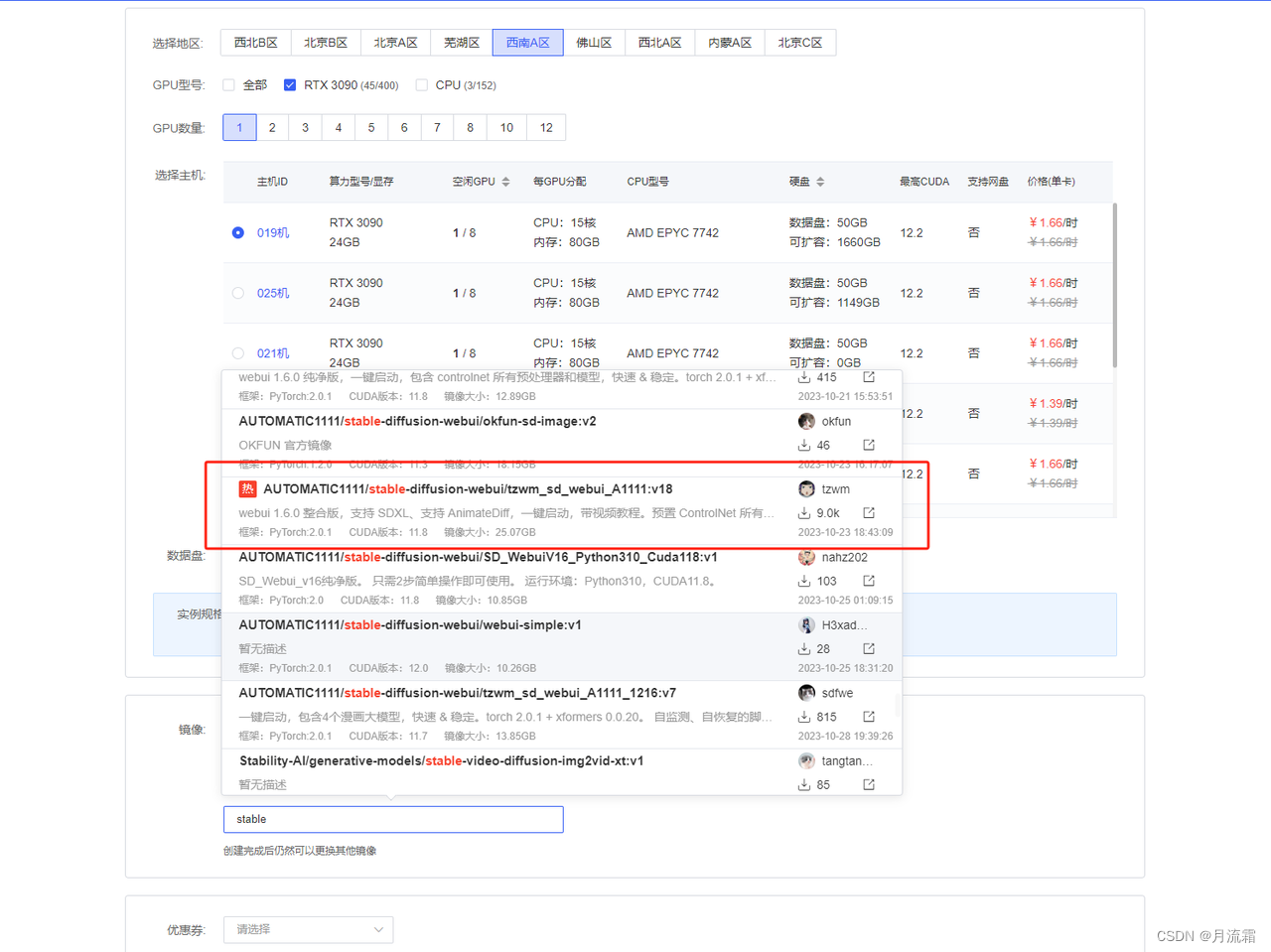Open host link 021机
The width and height of the screenshot is (1271, 952).
click(x=273, y=354)
